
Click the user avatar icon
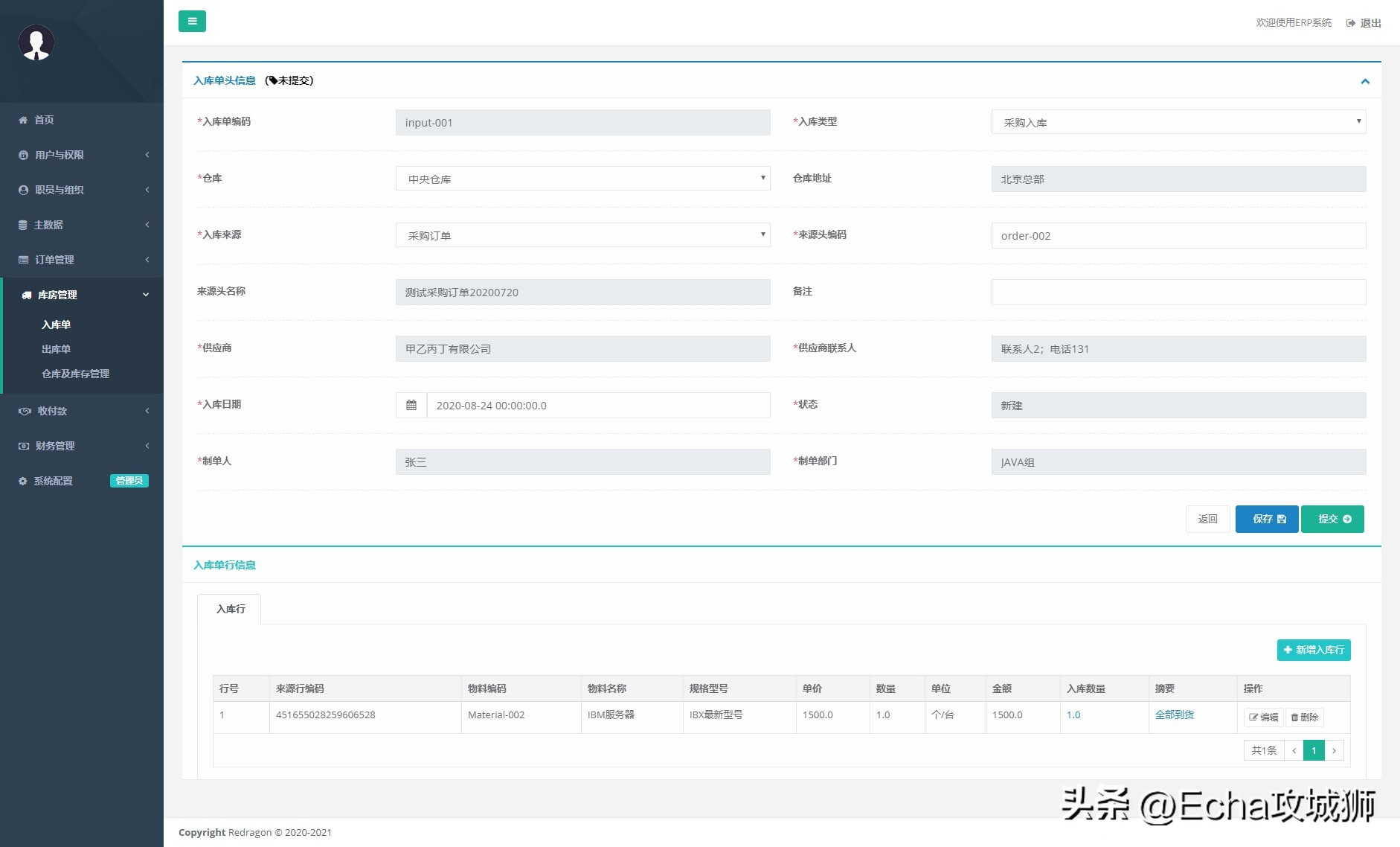click(36, 42)
